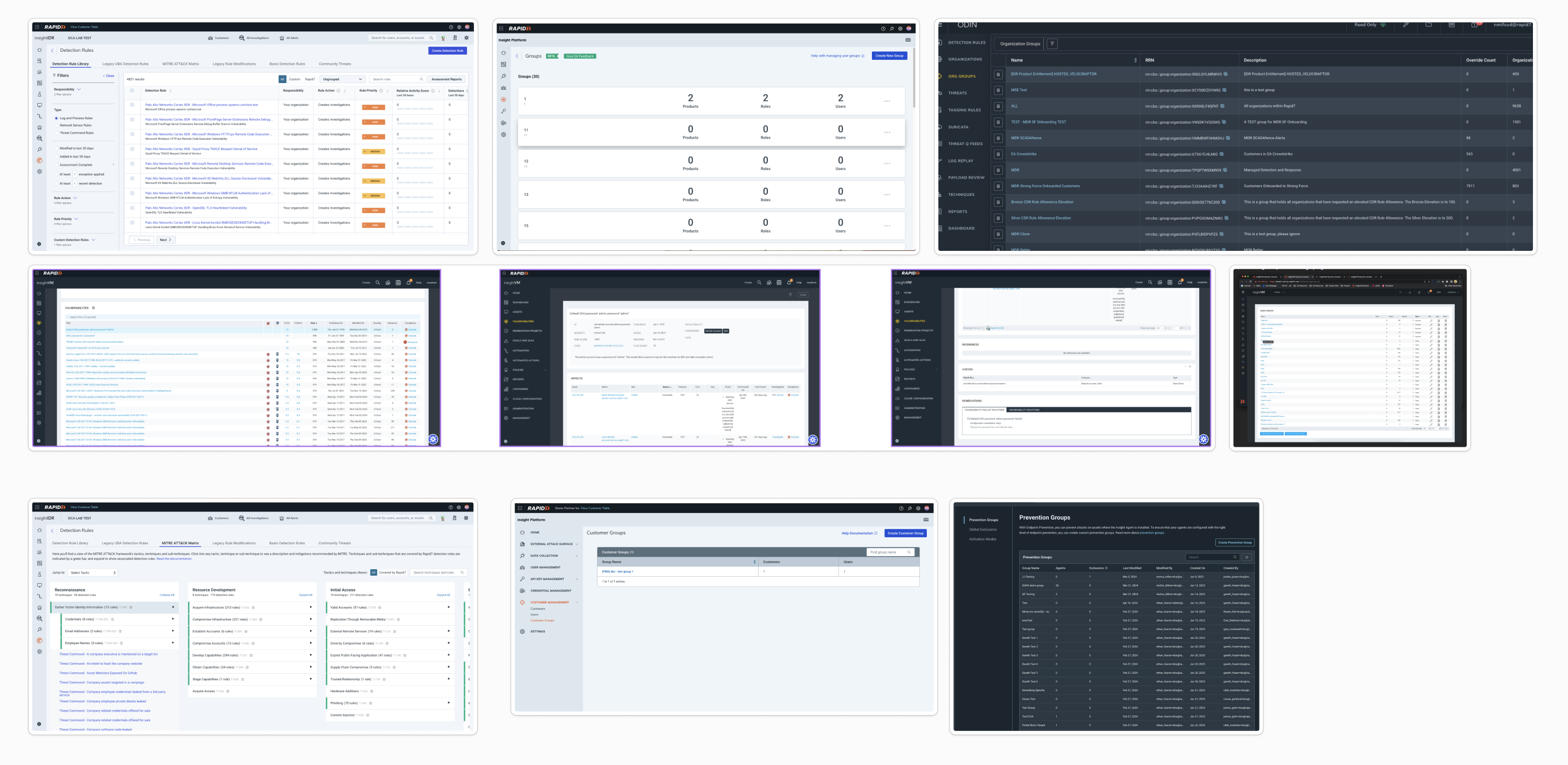The height and width of the screenshot is (765, 1568).
Task: Click info icon beside Valid Accounts technique
Action: [x=381, y=607]
